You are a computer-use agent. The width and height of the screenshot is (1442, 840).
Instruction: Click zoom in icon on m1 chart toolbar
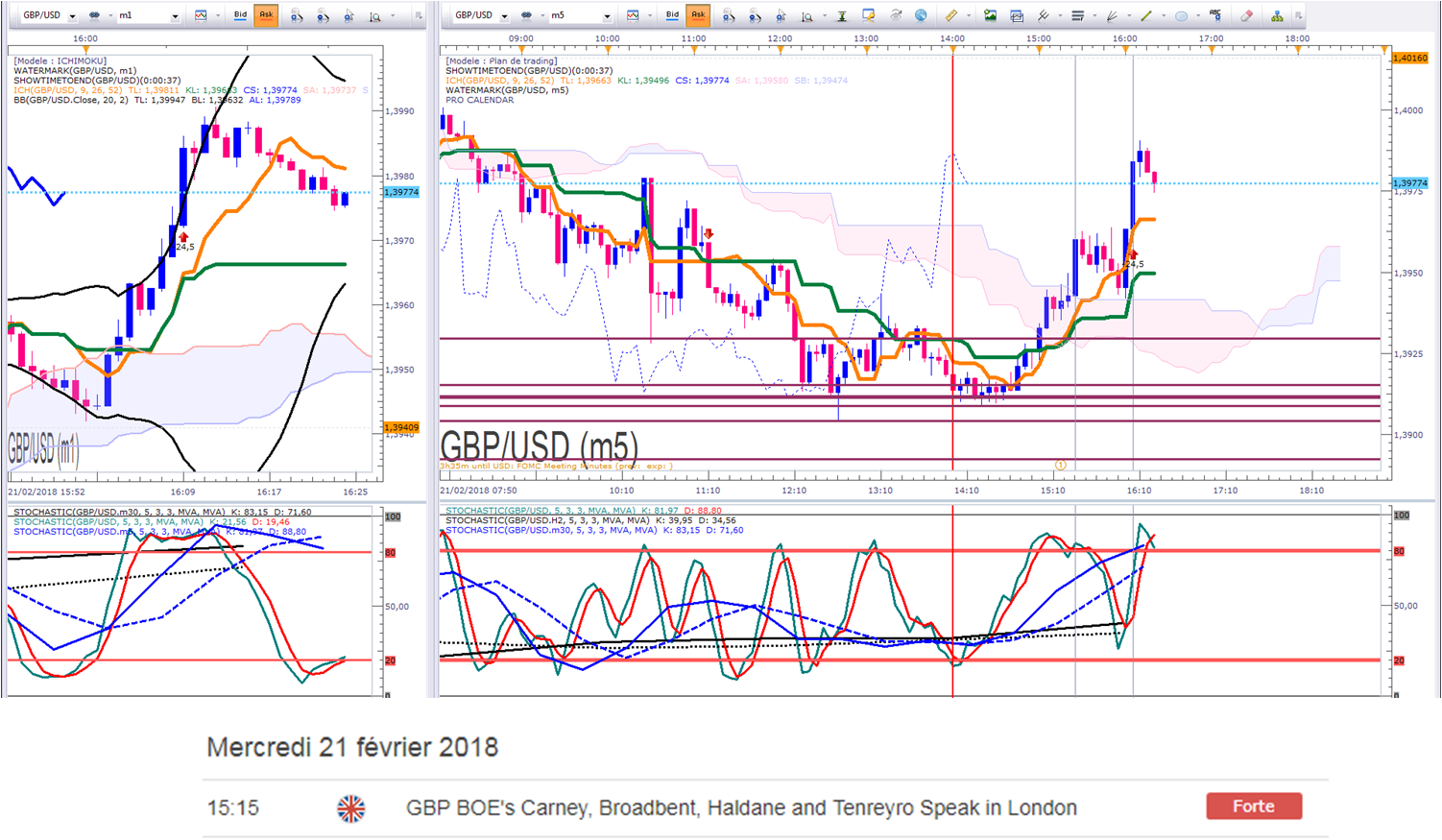(x=297, y=15)
